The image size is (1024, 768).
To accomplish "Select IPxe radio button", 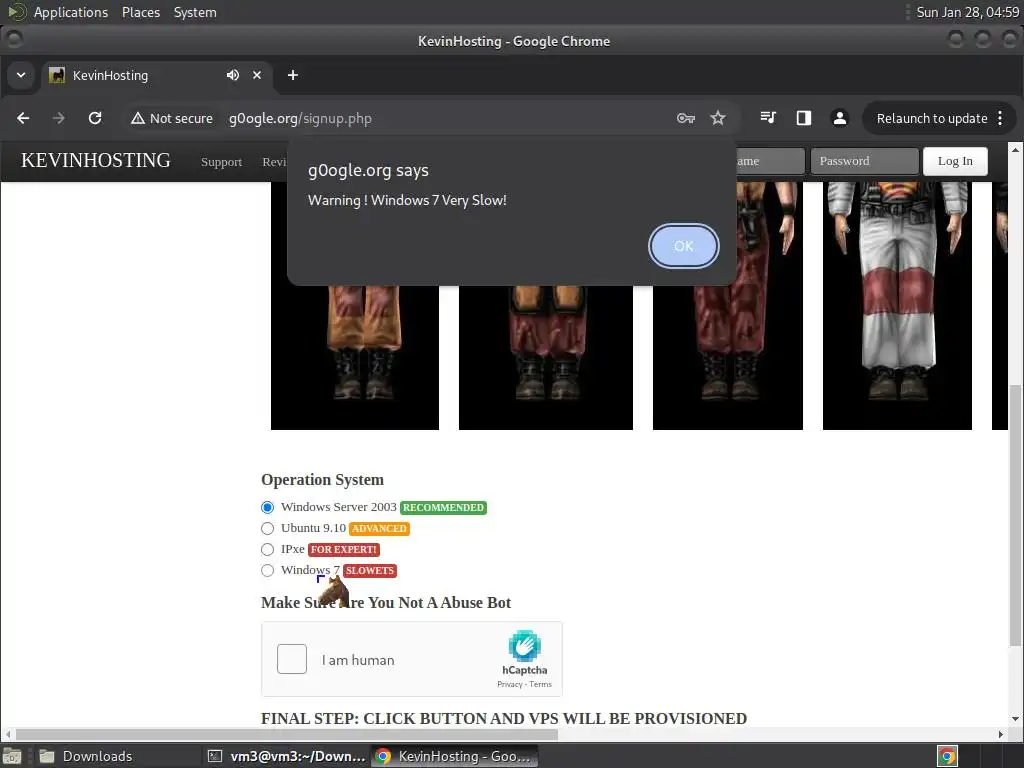I will [x=267, y=549].
